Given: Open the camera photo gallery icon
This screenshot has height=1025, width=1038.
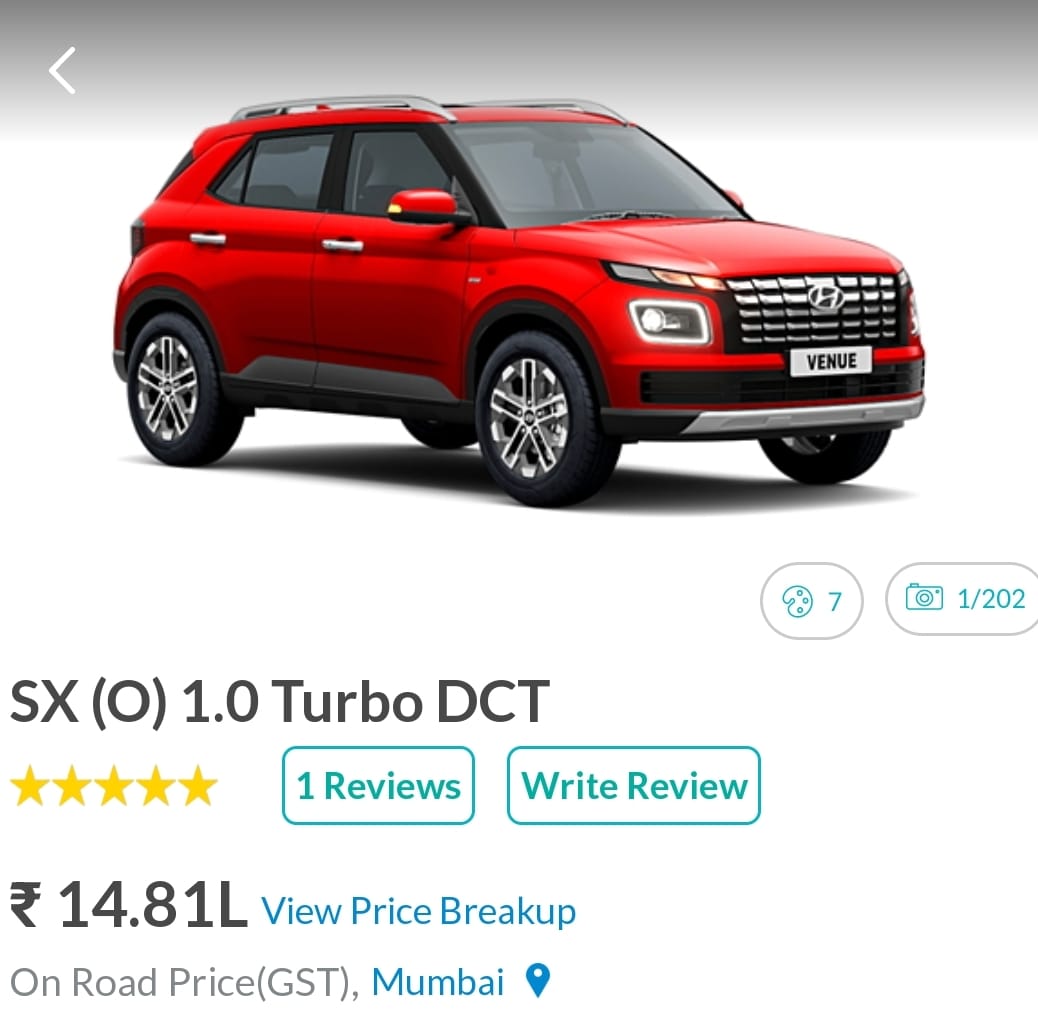Looking at the screenshot, I should pos(924,597).
